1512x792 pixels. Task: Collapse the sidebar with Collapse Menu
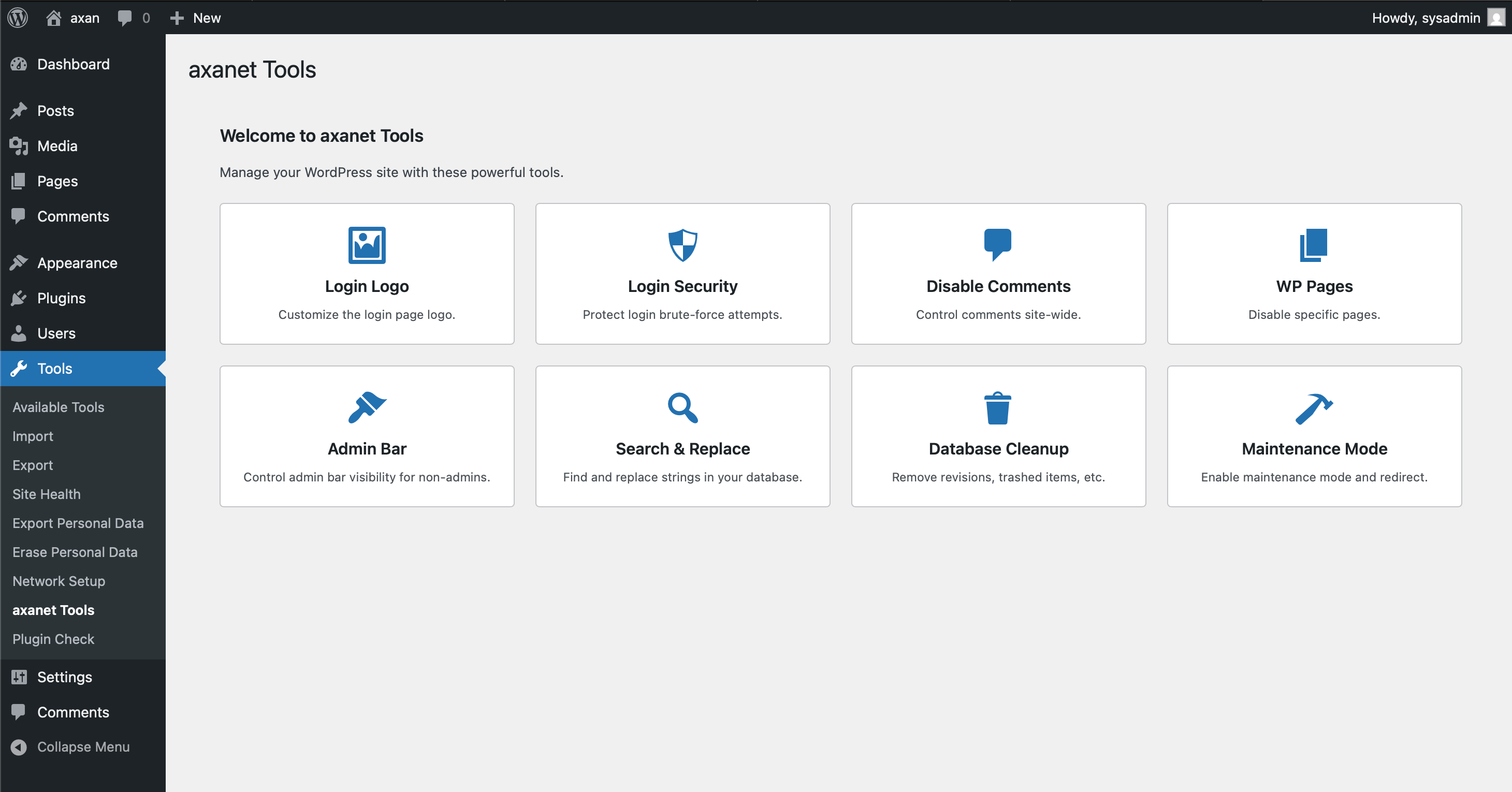coord(83,747)
